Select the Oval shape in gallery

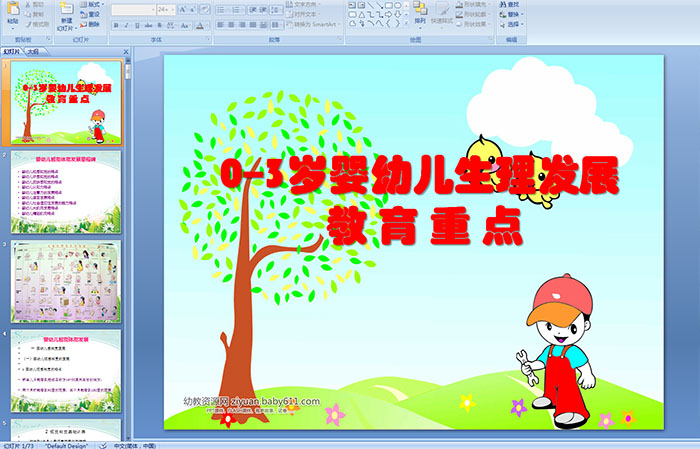398,5
